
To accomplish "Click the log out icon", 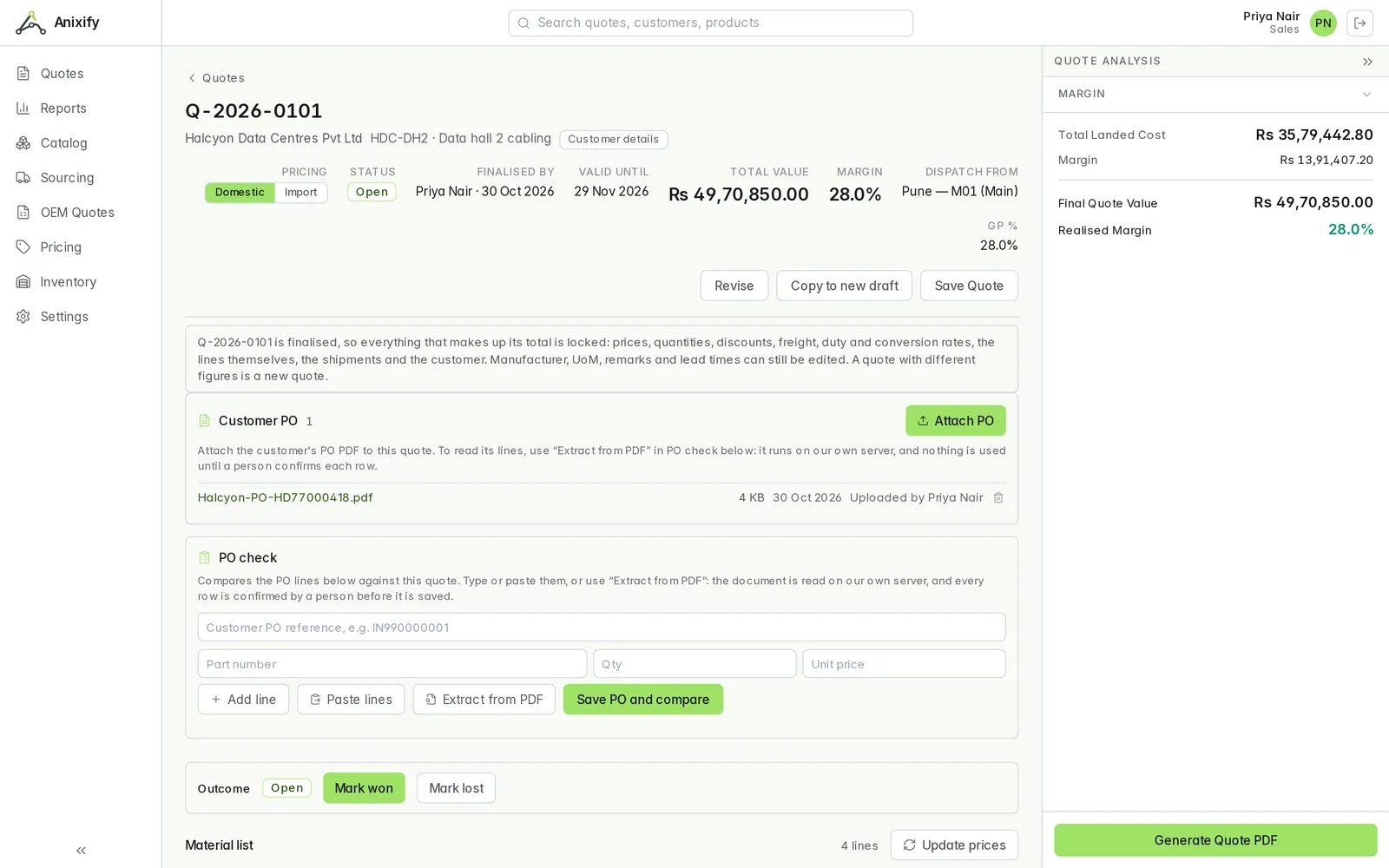I will (x=1359, y=23).
